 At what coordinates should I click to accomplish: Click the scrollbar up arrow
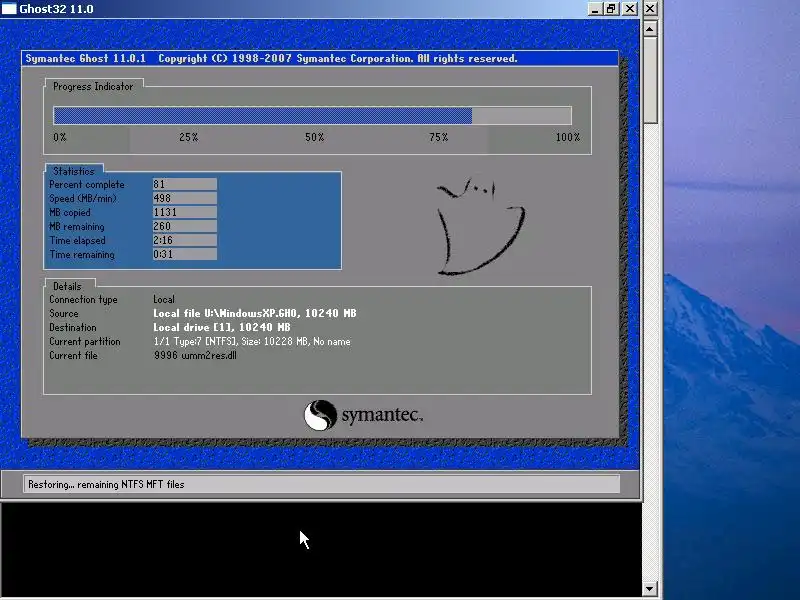point(649,29)
